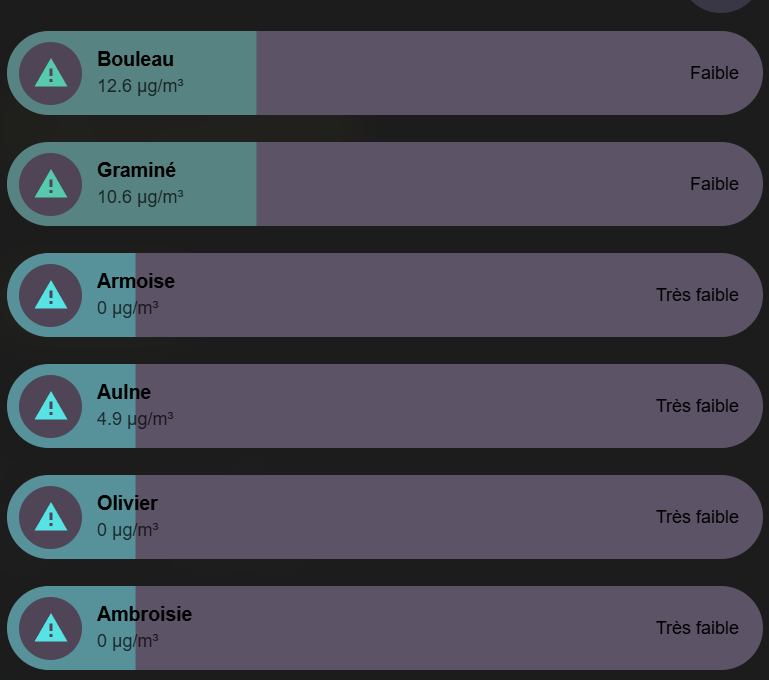The width and height of the screenshot is (769, 680).
Task: Click the Aulne alert triangle icon
Action: 51,406
